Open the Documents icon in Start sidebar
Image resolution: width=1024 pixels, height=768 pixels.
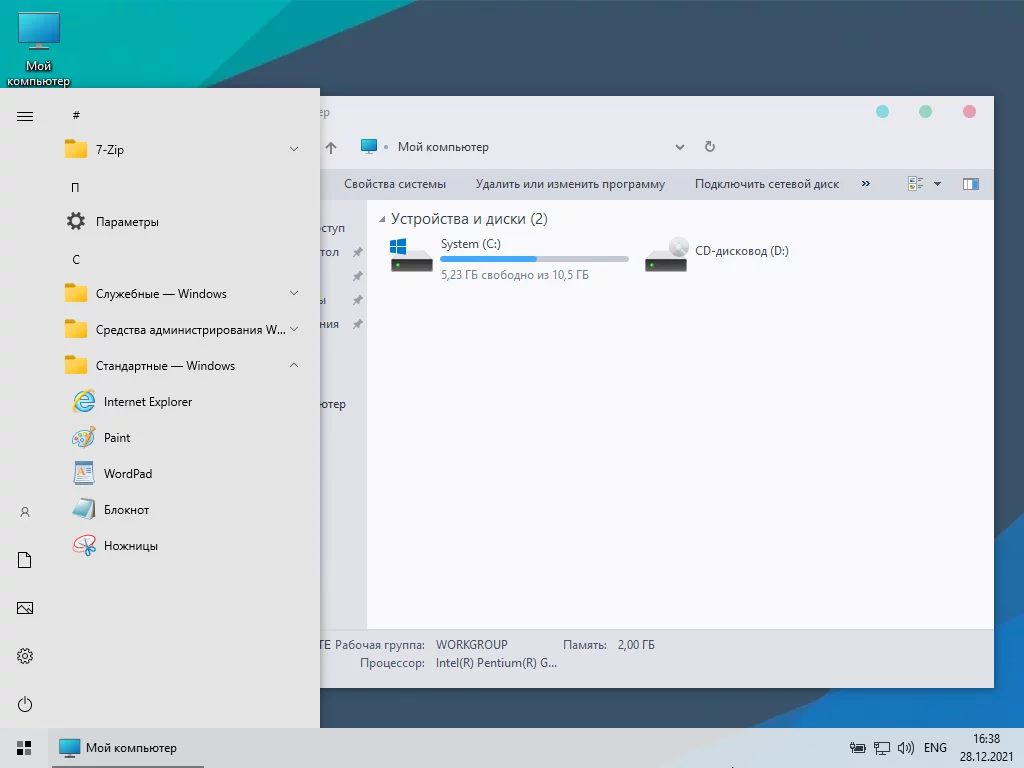tap(25, 560)
